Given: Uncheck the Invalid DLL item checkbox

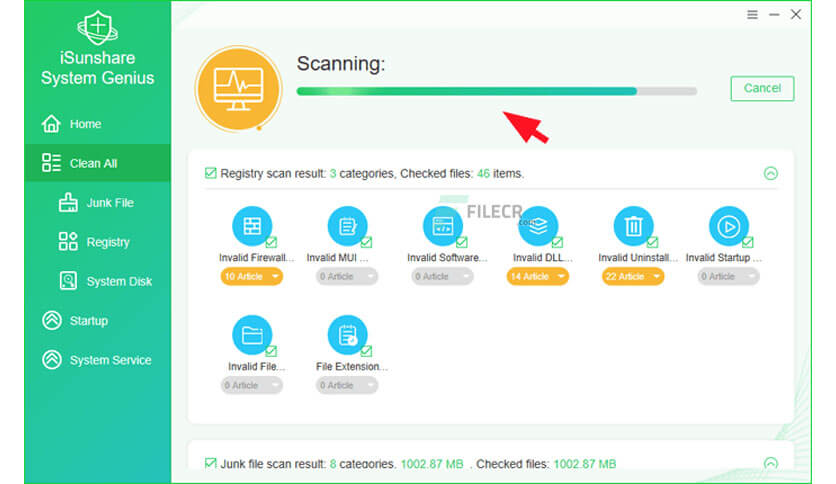Looking at the screenshot, I should click(557, 243).
